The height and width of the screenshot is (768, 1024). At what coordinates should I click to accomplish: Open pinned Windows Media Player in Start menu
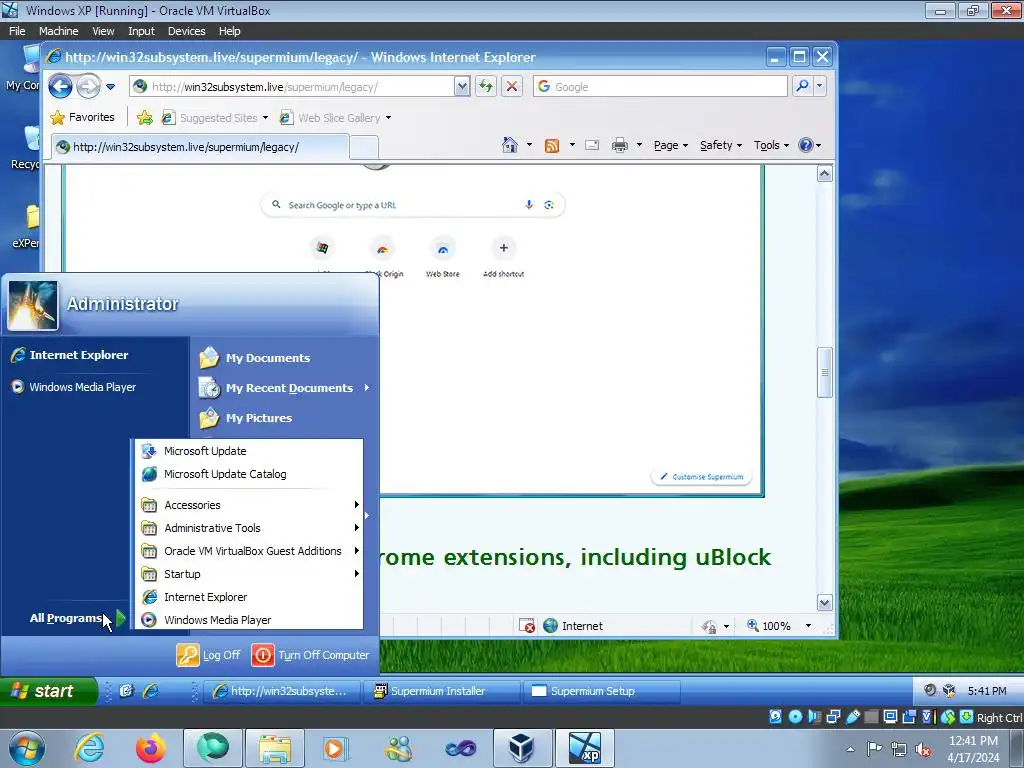[x=73, y=387]
